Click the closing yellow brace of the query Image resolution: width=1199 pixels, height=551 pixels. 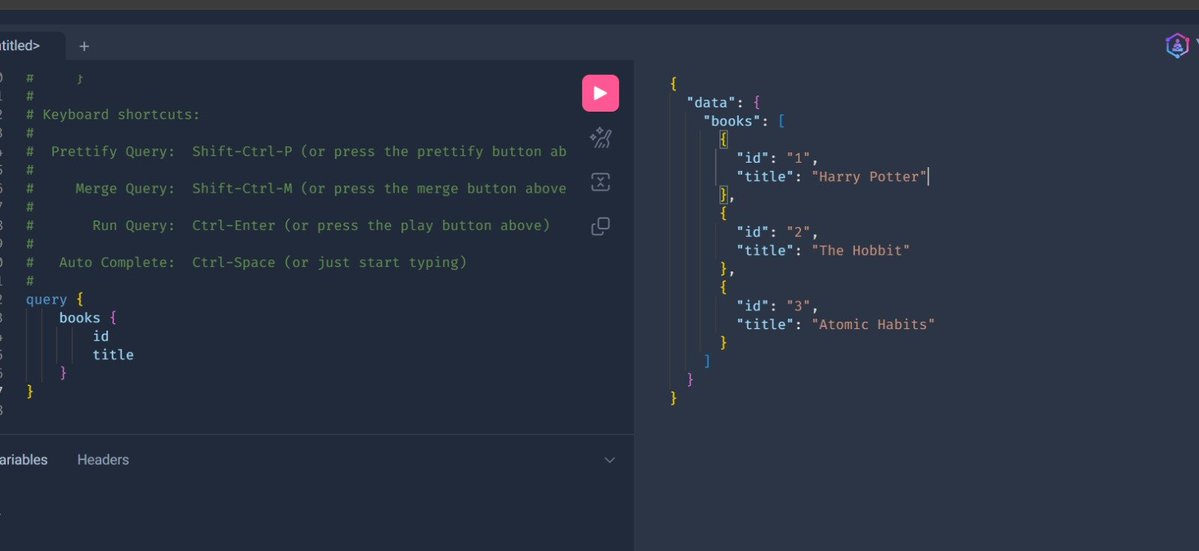[x=30, y=391]
